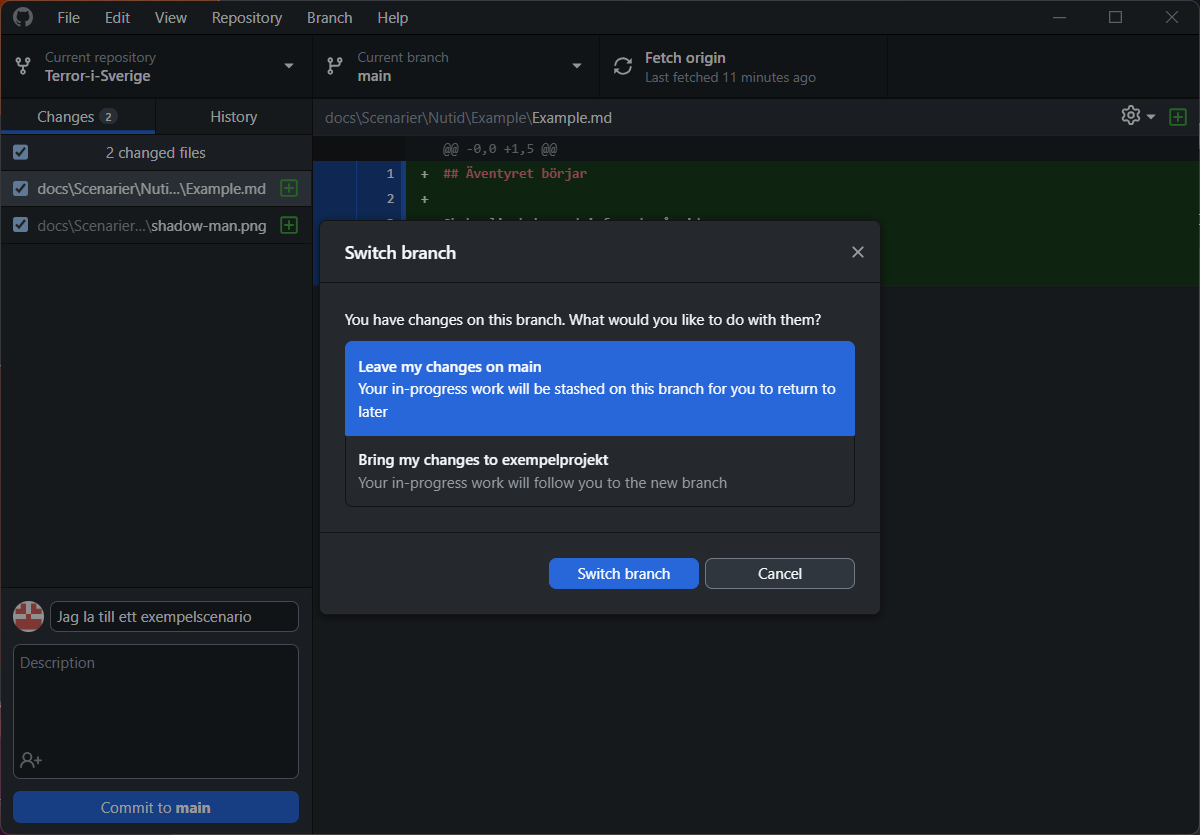Click the "## Äventyret börjar" diff line
This screenshot has width=1200, height=835.
pos(516,173)
